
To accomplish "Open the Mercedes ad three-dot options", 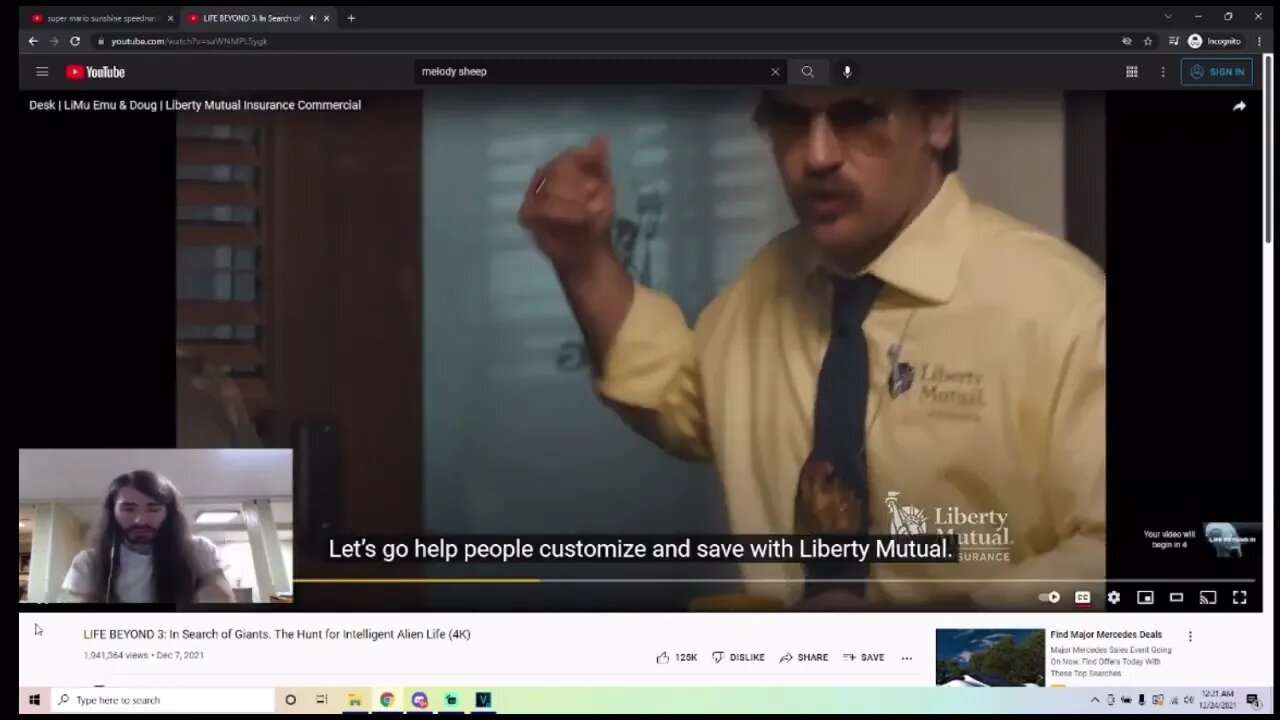I will pos(1190,636).
